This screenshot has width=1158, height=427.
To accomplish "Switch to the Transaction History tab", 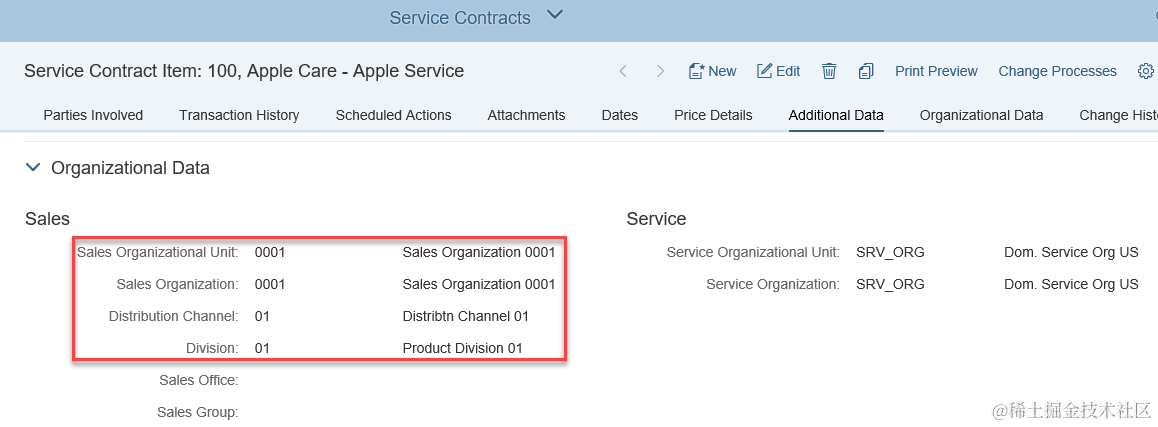I will point(239,115).
